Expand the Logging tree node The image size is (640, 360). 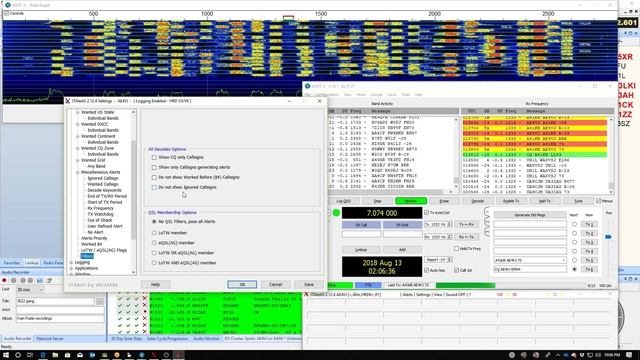pyautogui.click(x=71, y=262)
